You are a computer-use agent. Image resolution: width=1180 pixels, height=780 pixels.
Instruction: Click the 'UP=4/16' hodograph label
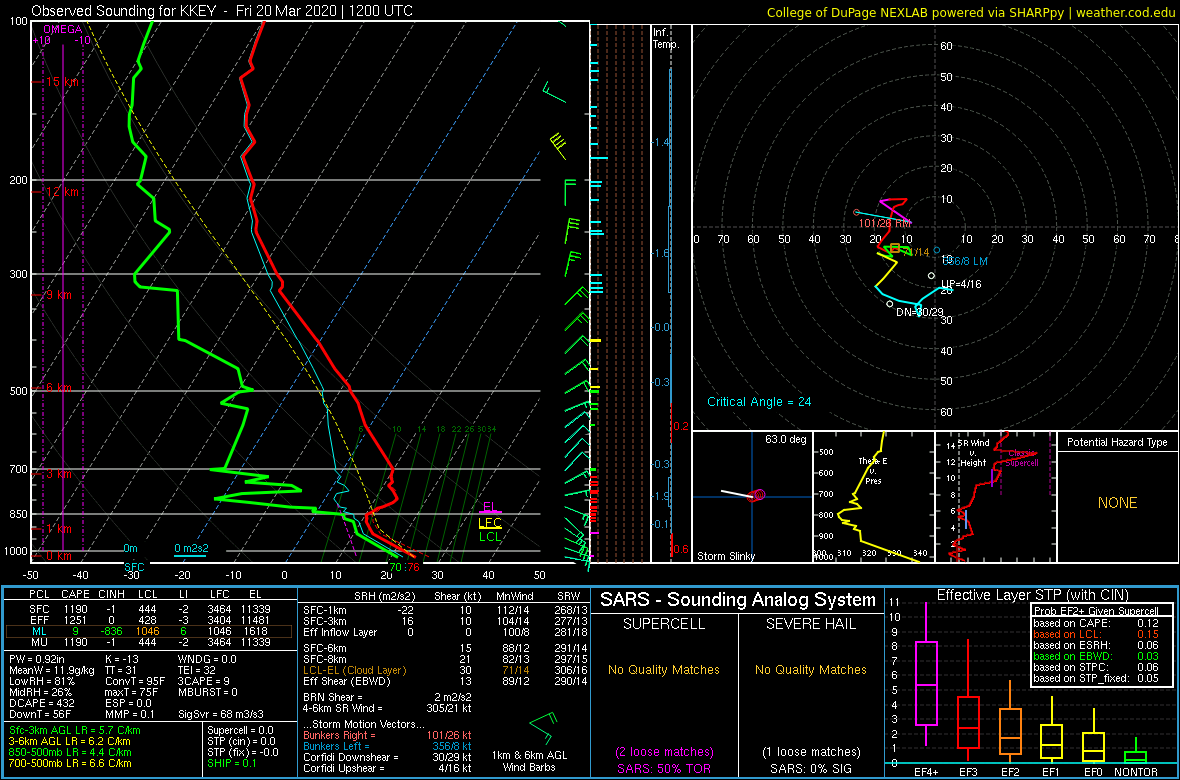pyautogui.click(x=961, y=284)
